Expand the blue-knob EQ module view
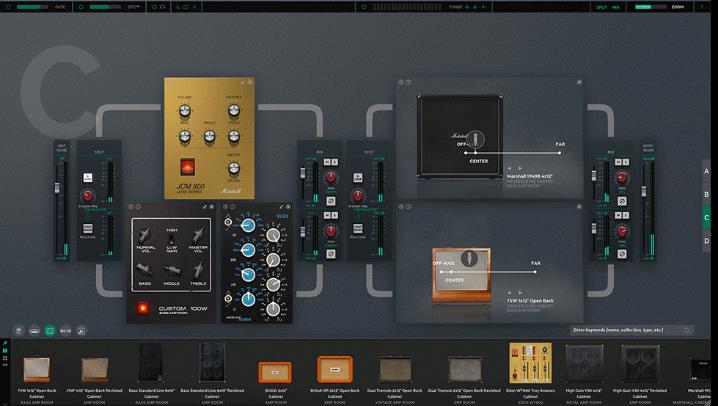 [281, 207]
